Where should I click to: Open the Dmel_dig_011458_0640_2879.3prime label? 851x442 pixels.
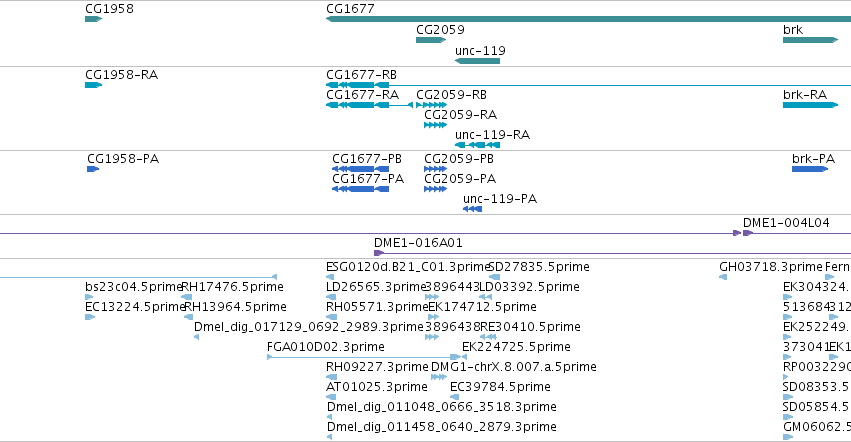(441, 428)
